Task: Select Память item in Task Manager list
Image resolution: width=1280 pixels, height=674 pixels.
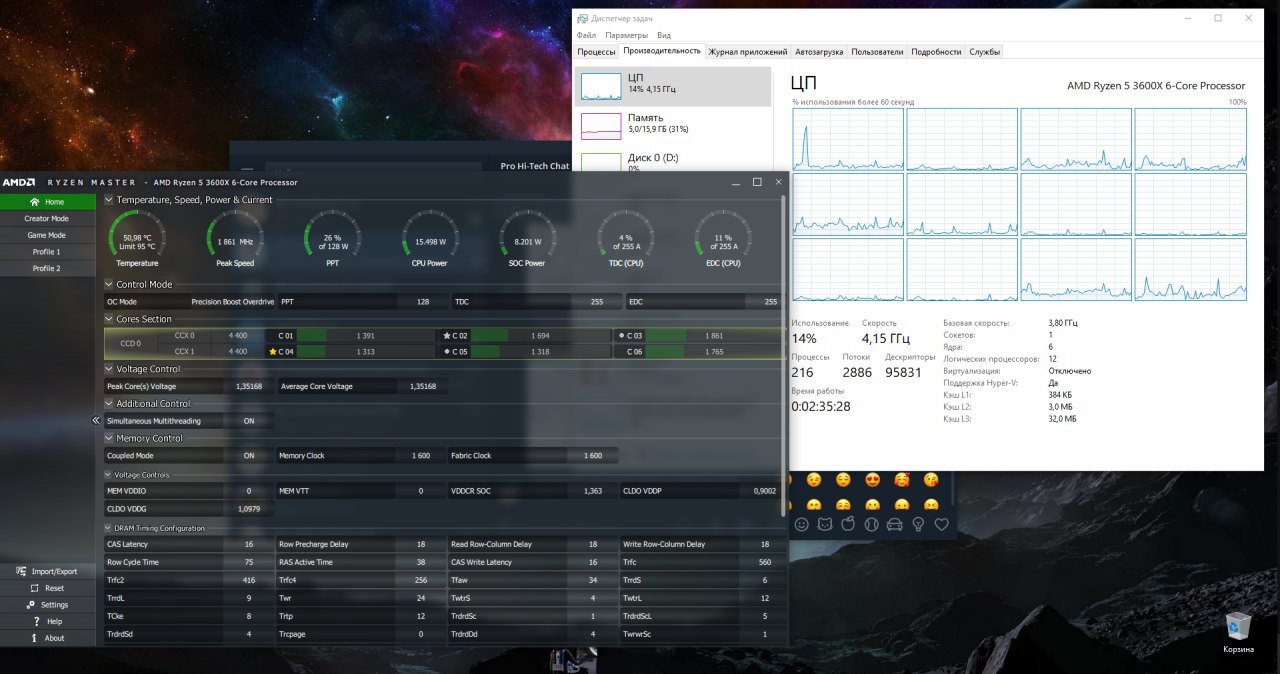Action: click(675, 126)
